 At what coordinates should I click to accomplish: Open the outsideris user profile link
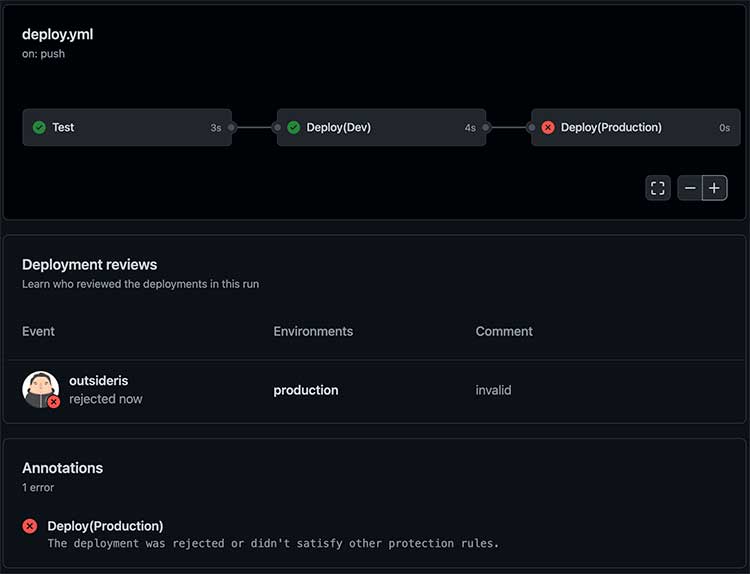(x=99, y=381)
